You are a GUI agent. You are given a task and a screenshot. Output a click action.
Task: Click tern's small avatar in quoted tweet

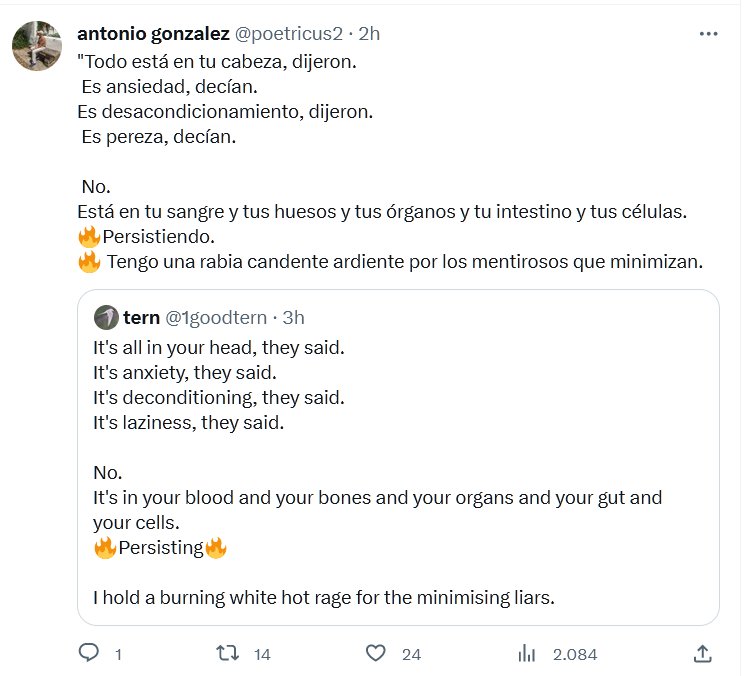tap(106, 318)
